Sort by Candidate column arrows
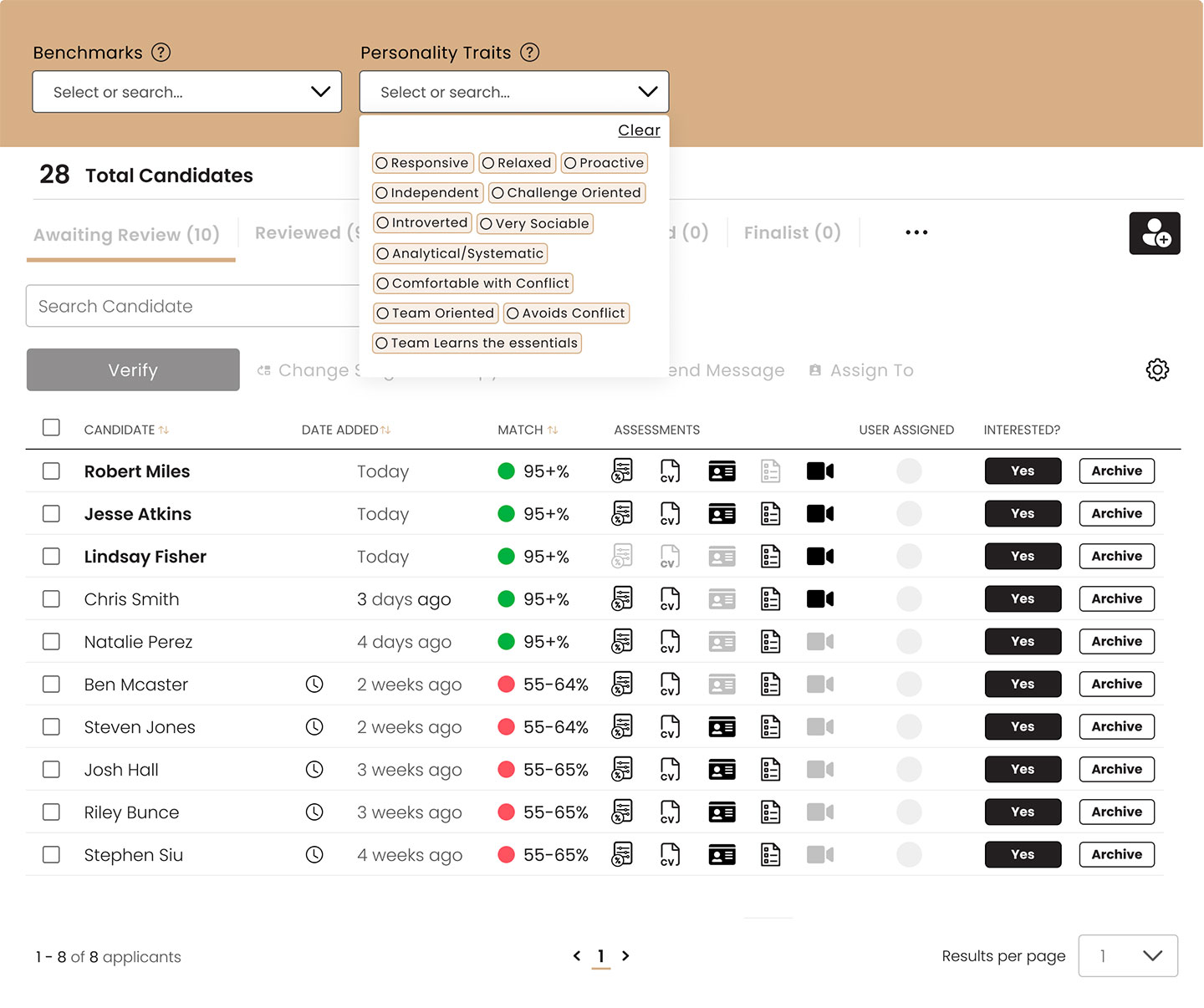The width and height of the screenshot is (1204, 1008). click(x=164, y=430)
